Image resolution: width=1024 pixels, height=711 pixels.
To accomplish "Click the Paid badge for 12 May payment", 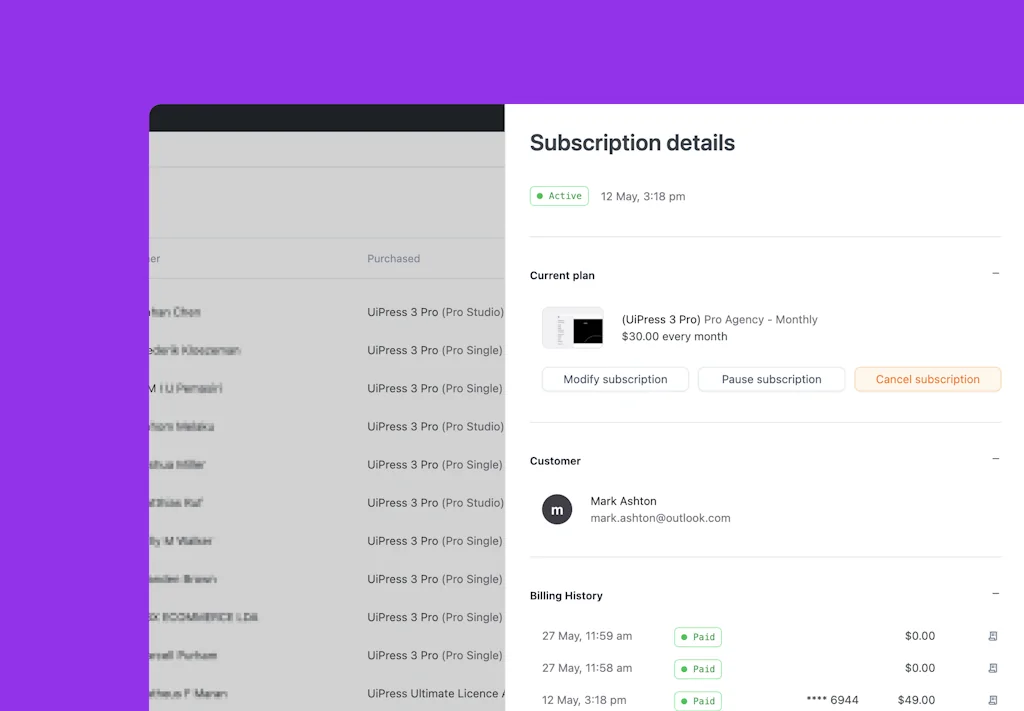I will 698,700.
